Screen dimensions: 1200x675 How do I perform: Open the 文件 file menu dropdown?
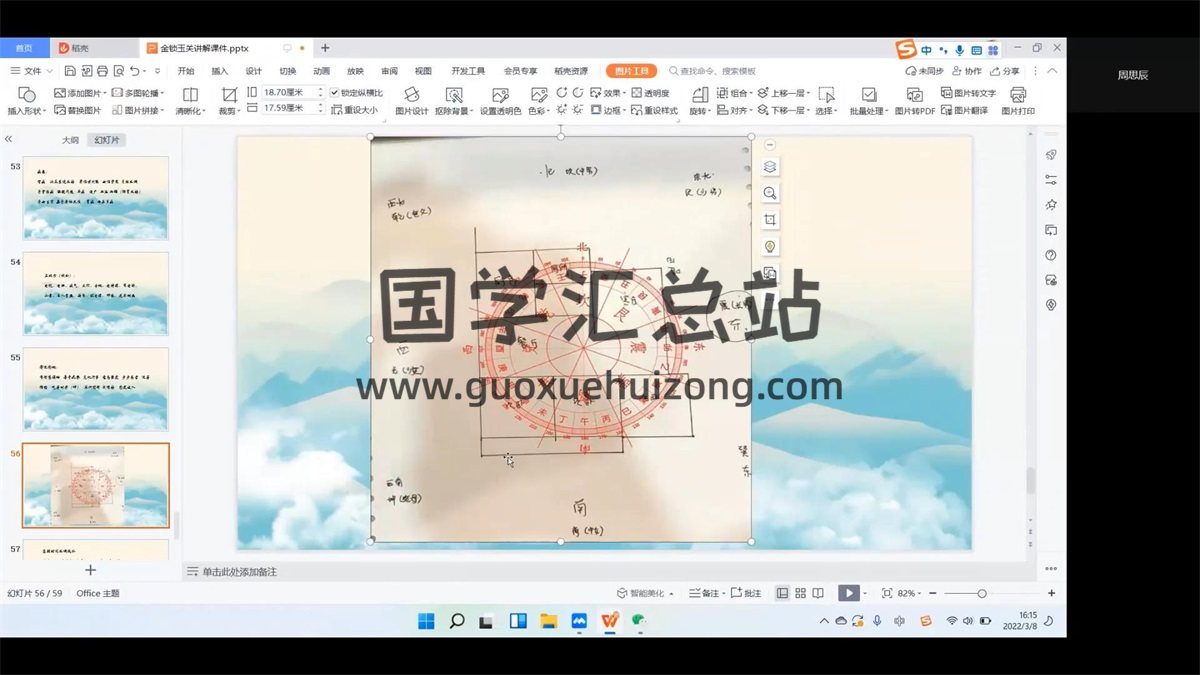[x=32, y=71]
